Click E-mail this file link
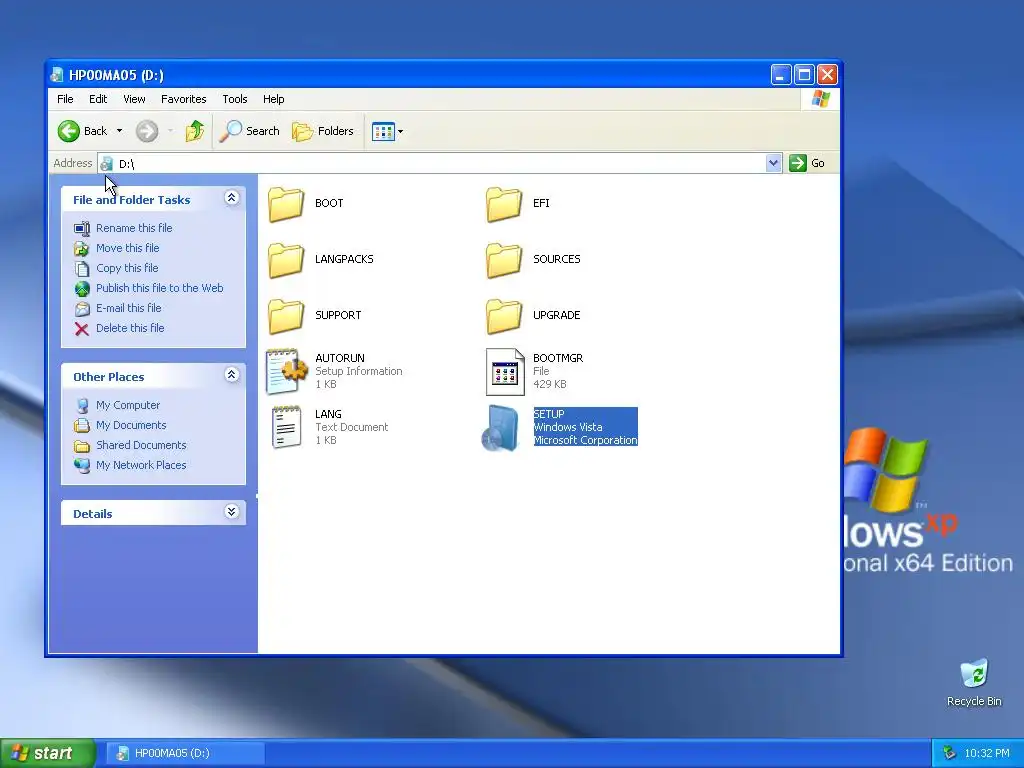Screen dimensions: 1024x768 (x=129, y=308)
